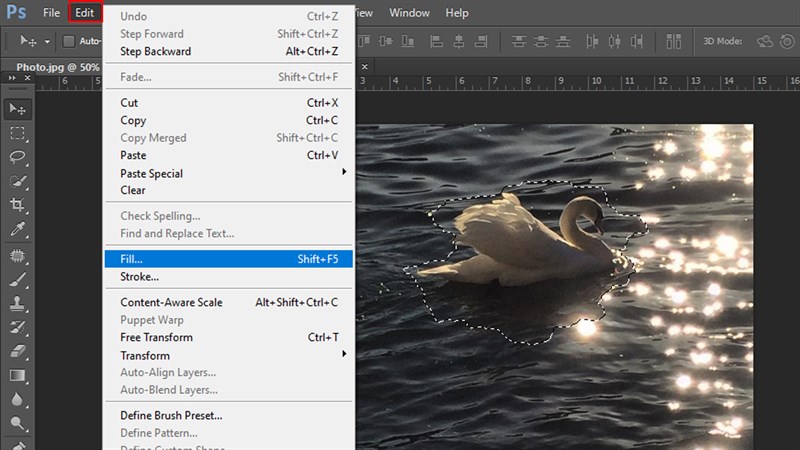The image size is (800, 450).
Task: Choose Free Transform
Action: (x=229, y=337)
